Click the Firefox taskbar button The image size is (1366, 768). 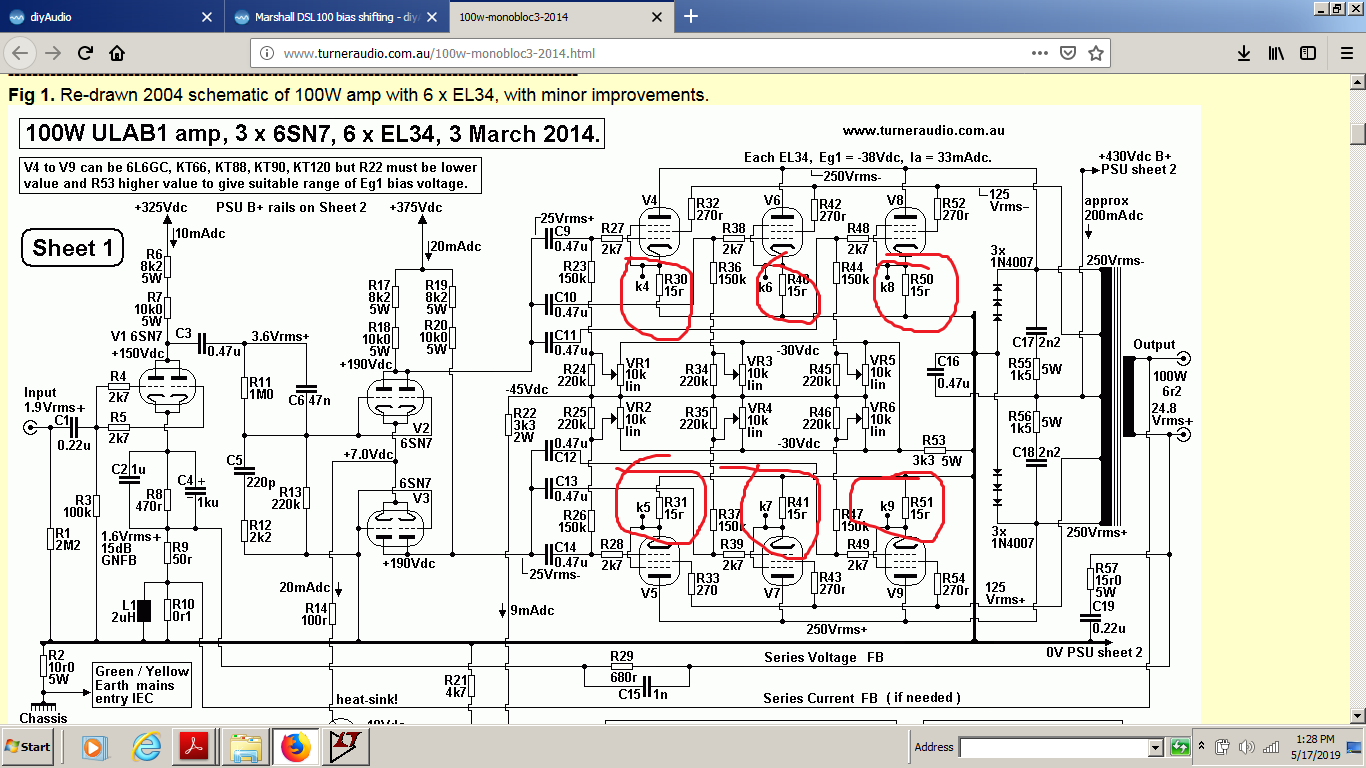[295, 747]
